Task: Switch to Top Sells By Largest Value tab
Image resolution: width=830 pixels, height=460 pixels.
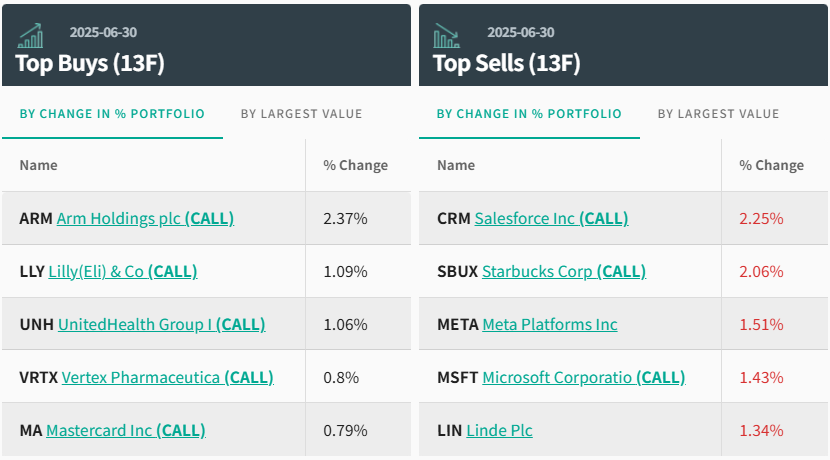Action: [x=718, y=114]
